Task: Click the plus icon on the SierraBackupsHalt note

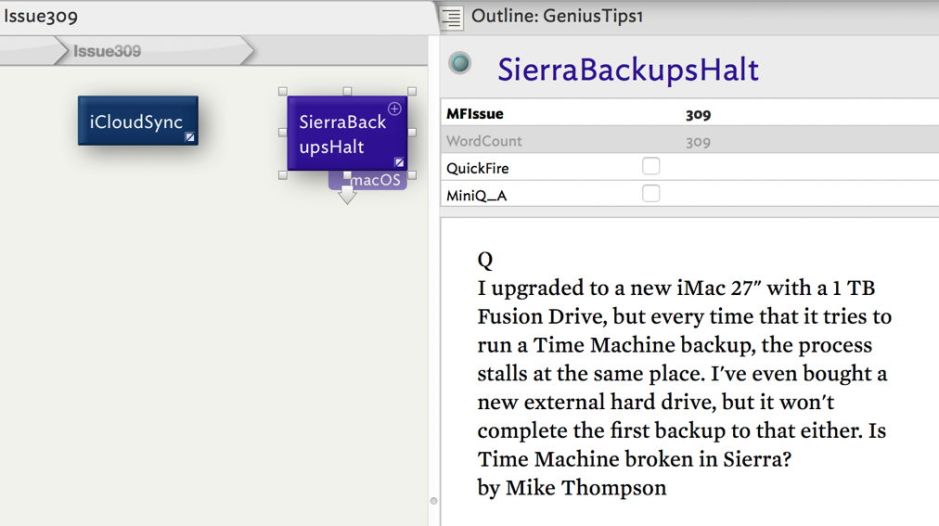Action: [395, 108]
